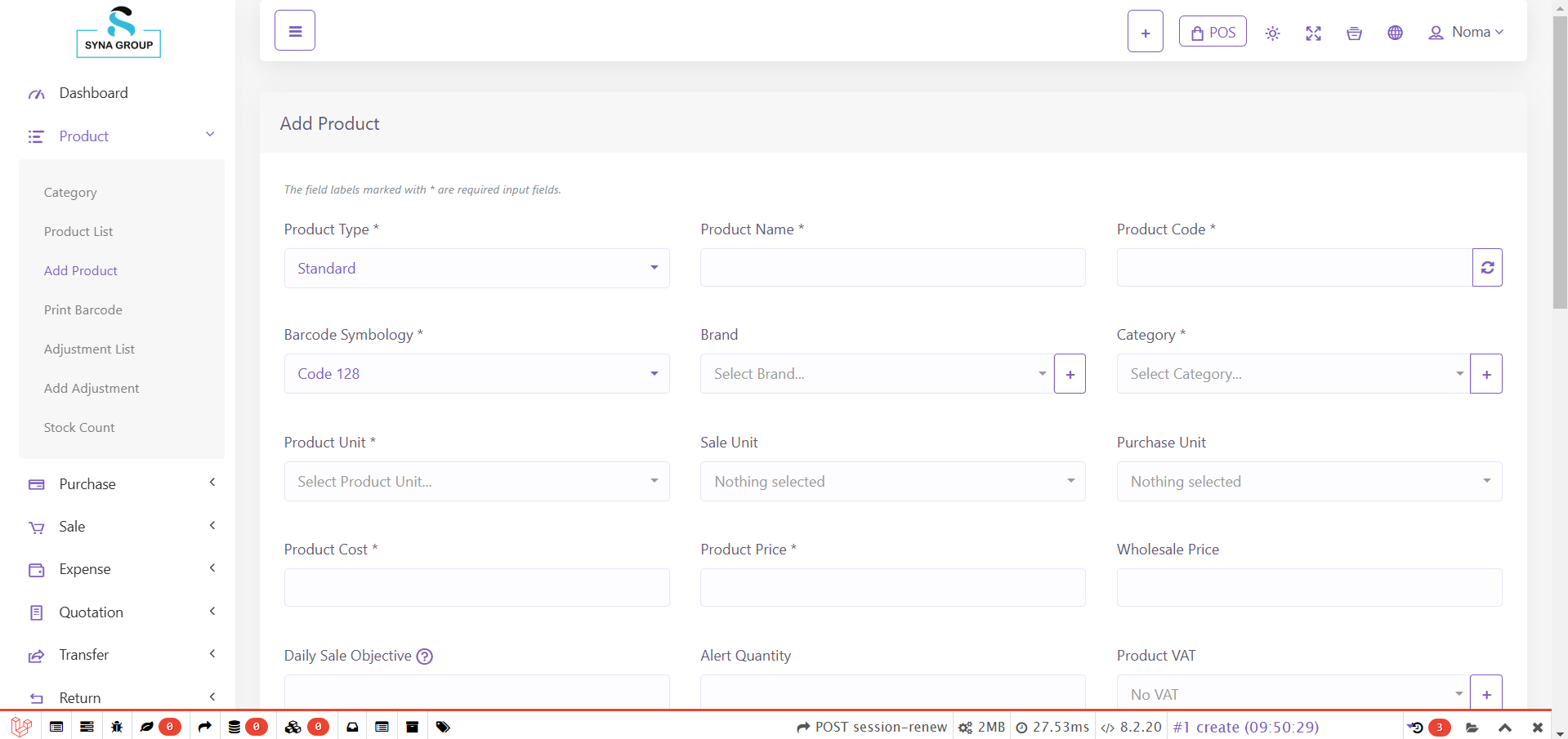
Task: Enter fullscreen mode via expand icon
Action: point(1313,33)
